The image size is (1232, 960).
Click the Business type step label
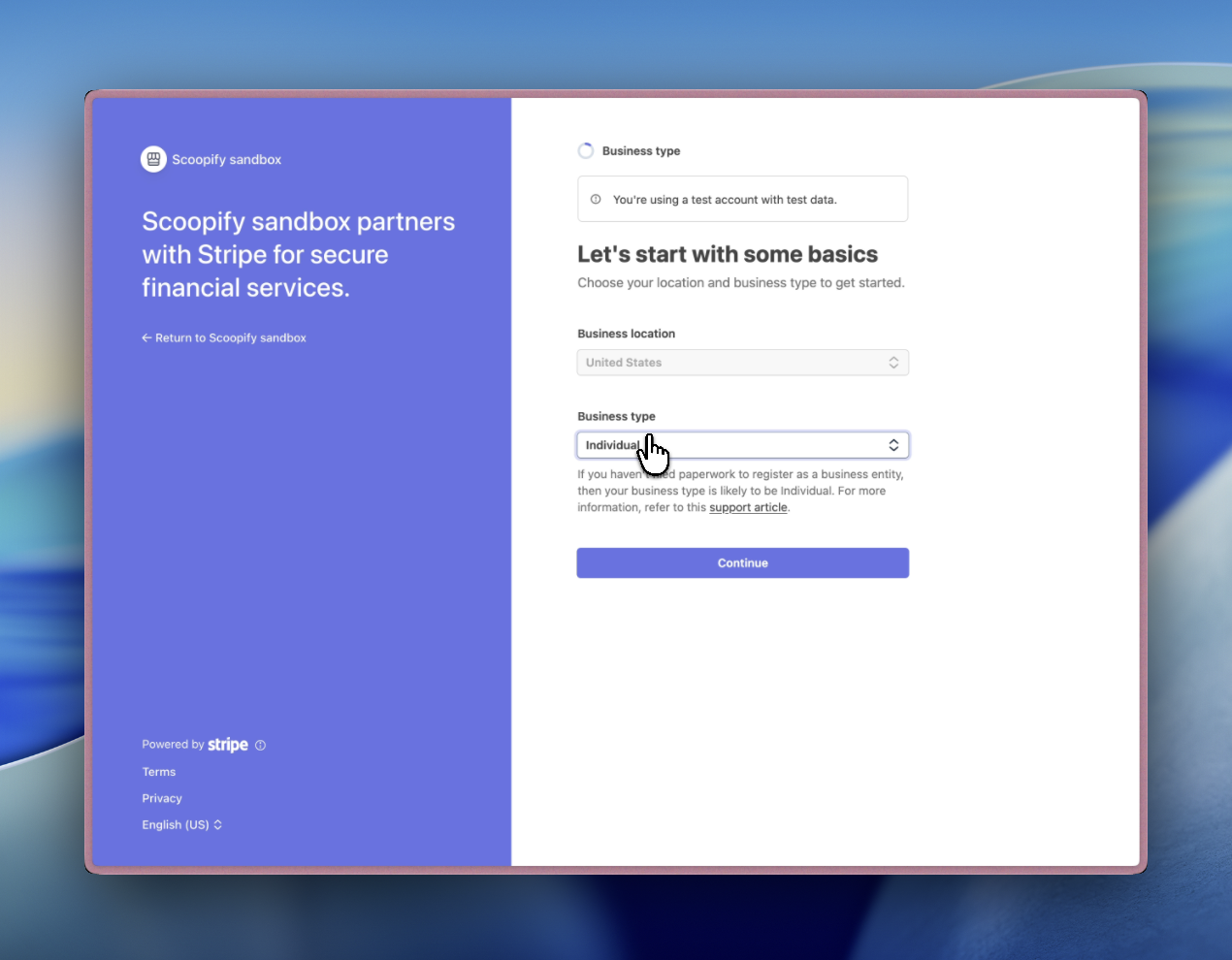click(641, 150)
